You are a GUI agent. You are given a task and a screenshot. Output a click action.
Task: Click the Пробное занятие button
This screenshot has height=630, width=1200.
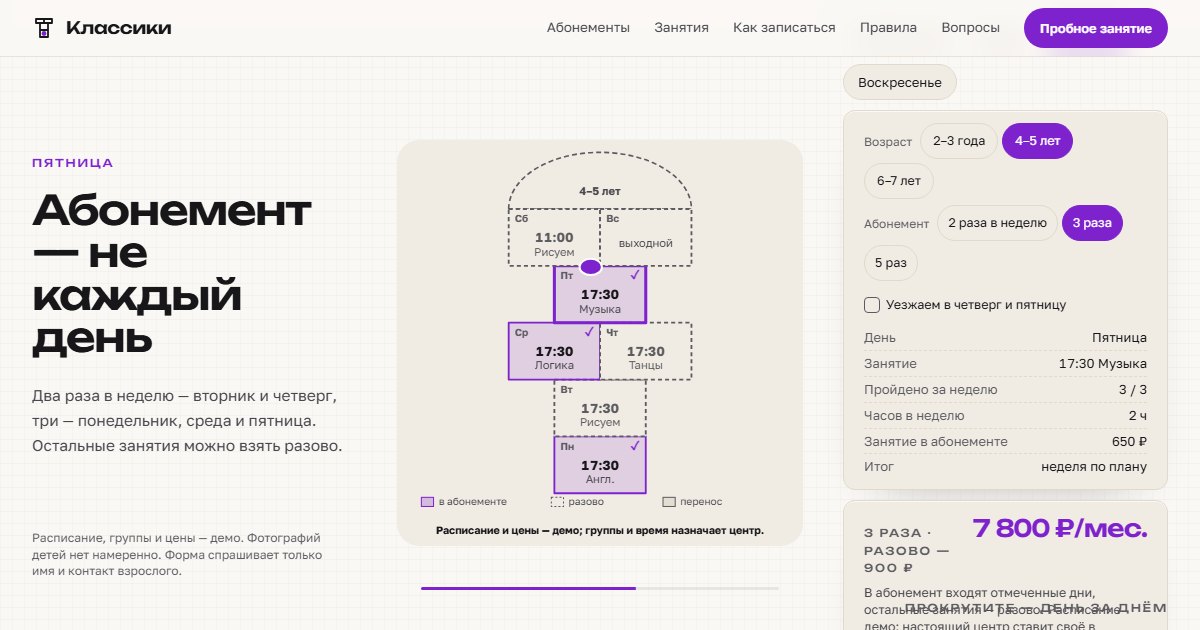1096,28
